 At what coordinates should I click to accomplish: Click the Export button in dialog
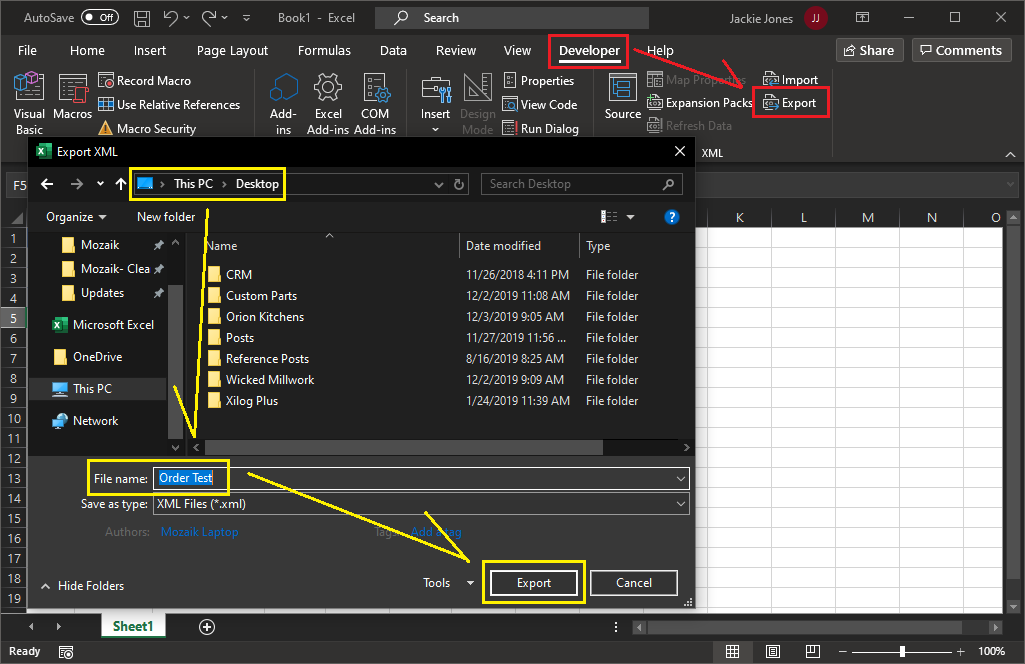[x=533, y=583]
